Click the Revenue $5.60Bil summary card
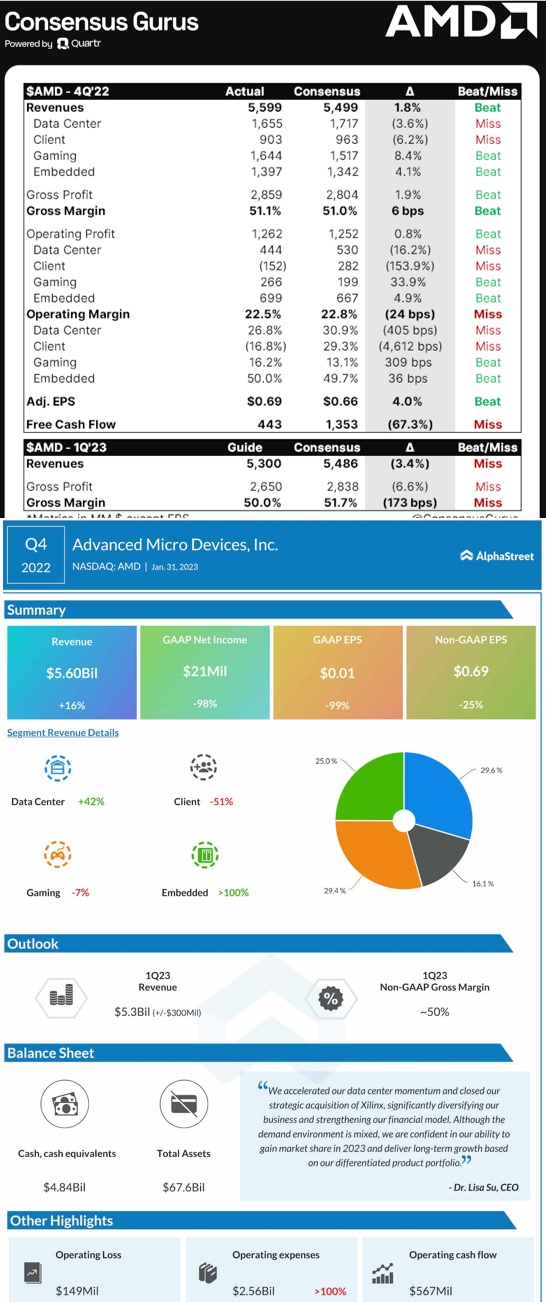Screen dimensions: 546x1302 pyautogui.click(x=71, y=672)
